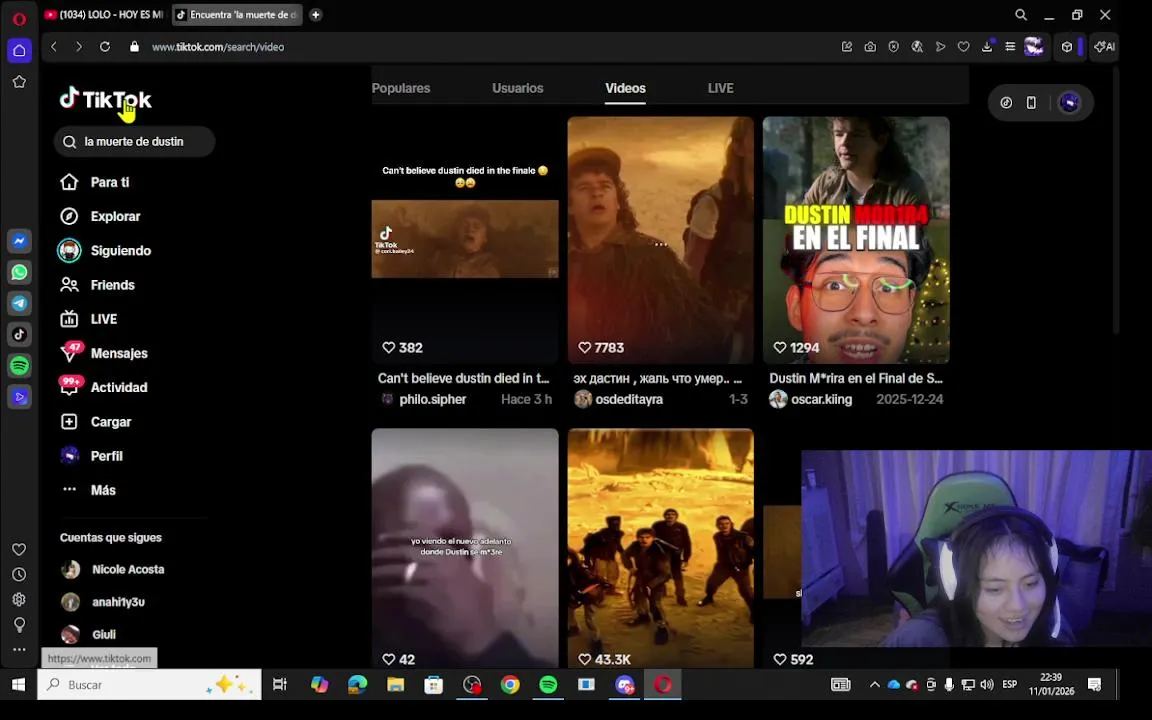1152x720 pixels.
Task: Open the TikTok panel in Opera sidebar
Action: coord(19,334)
